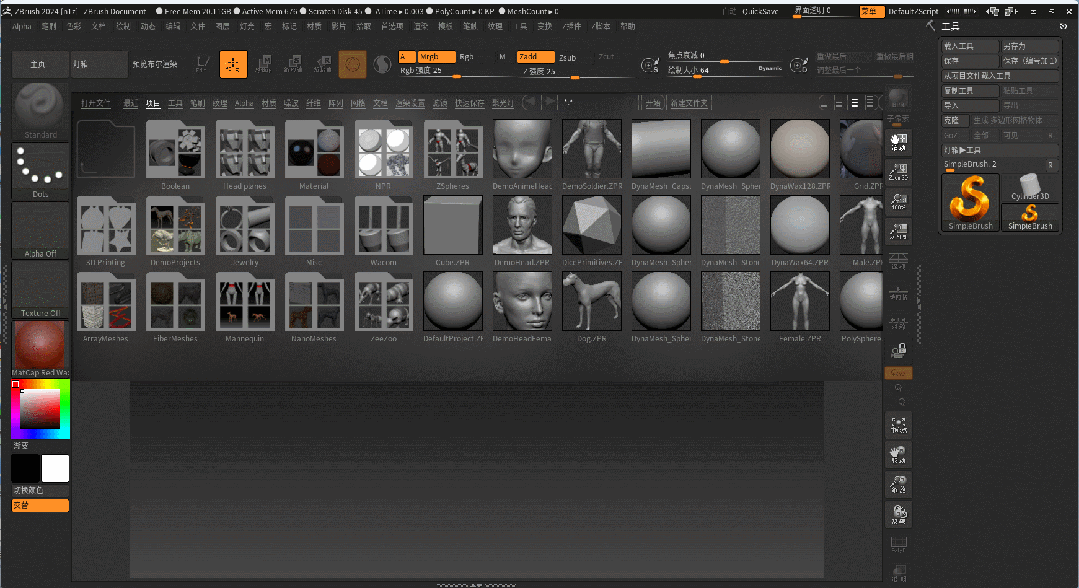Toggle the orange A button
1079x588 pixels.
click(x=407, y=56)
